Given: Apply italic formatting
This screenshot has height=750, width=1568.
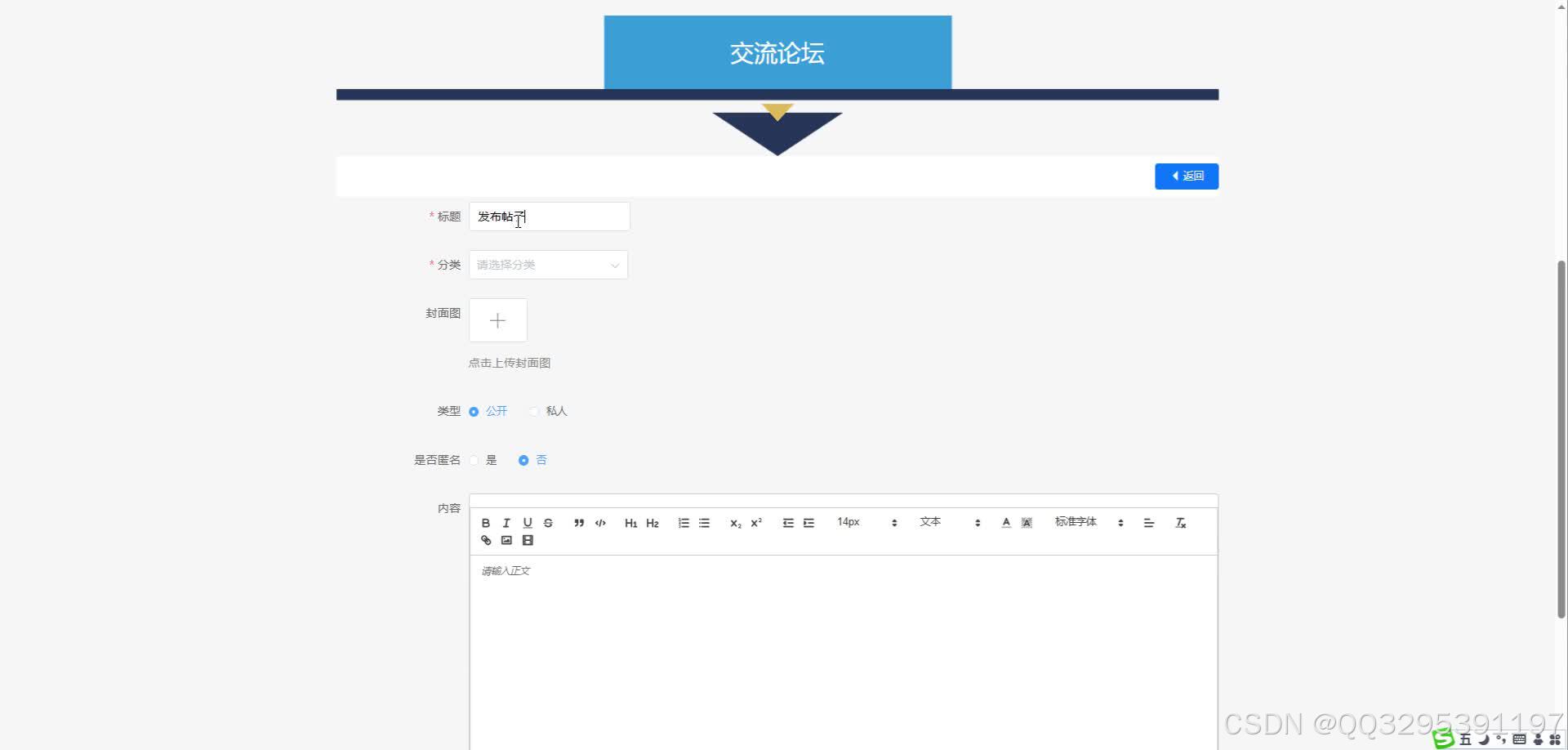Looking at the screenshot, I should 506,522.
